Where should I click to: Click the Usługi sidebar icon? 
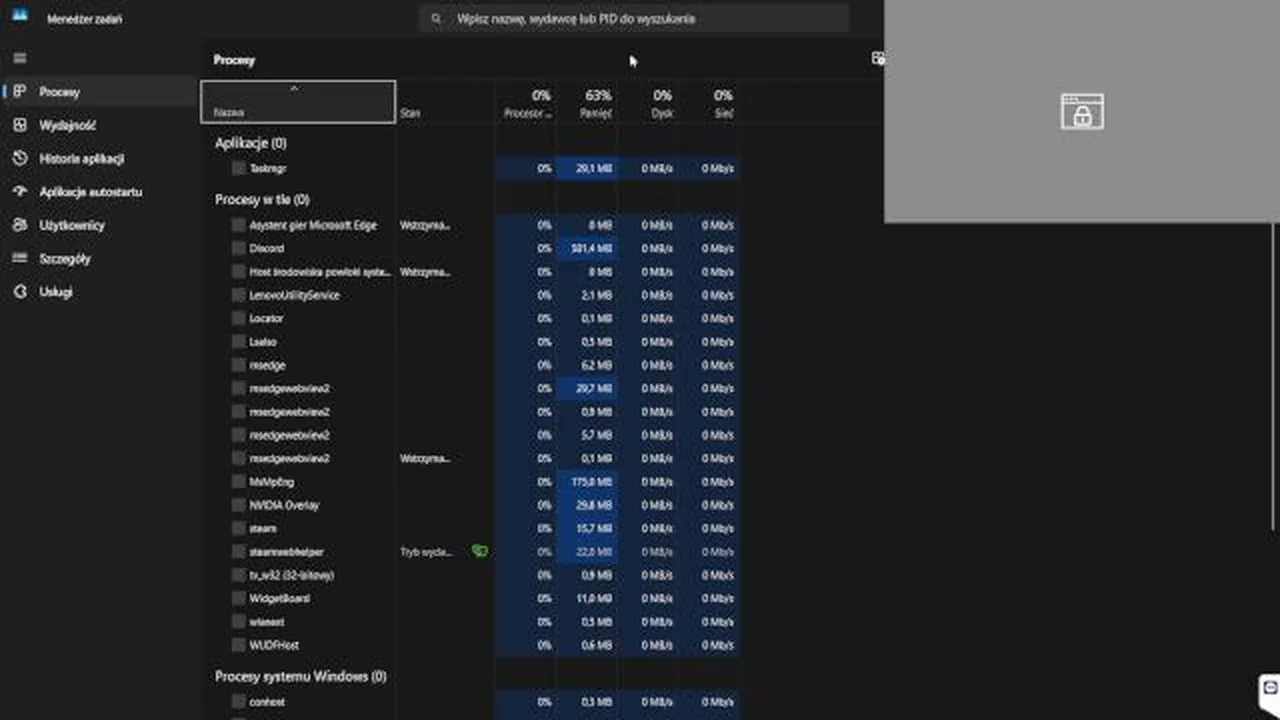[20, 292]
